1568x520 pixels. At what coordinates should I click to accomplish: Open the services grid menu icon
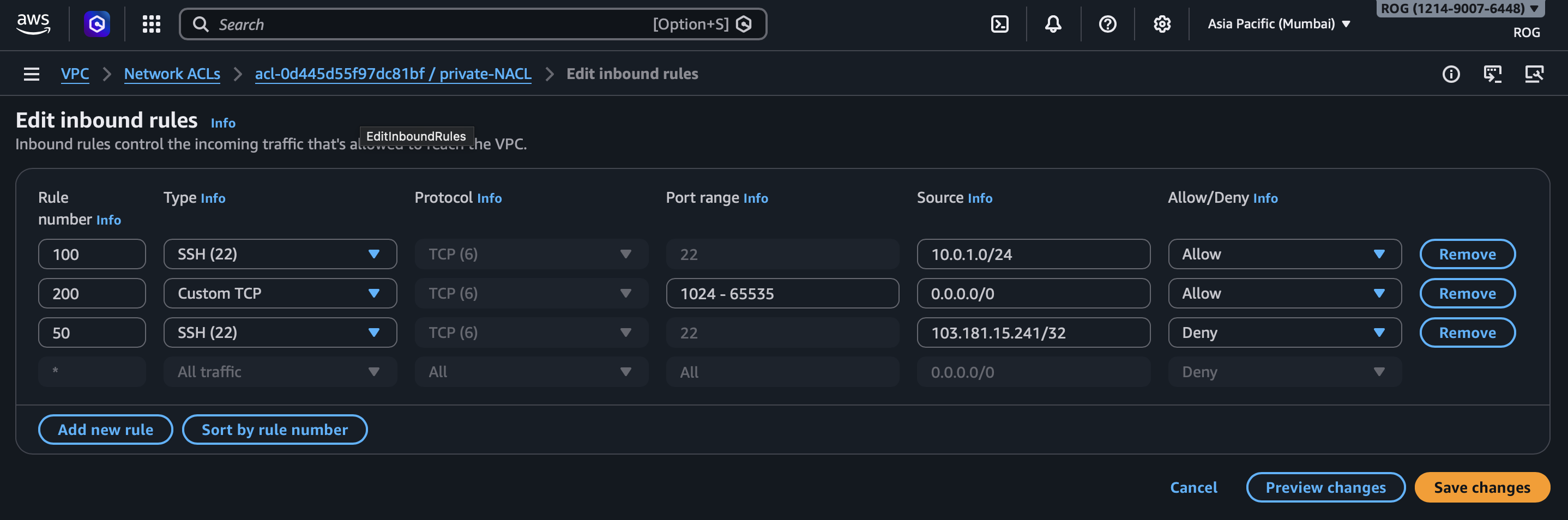click(151, 25)
